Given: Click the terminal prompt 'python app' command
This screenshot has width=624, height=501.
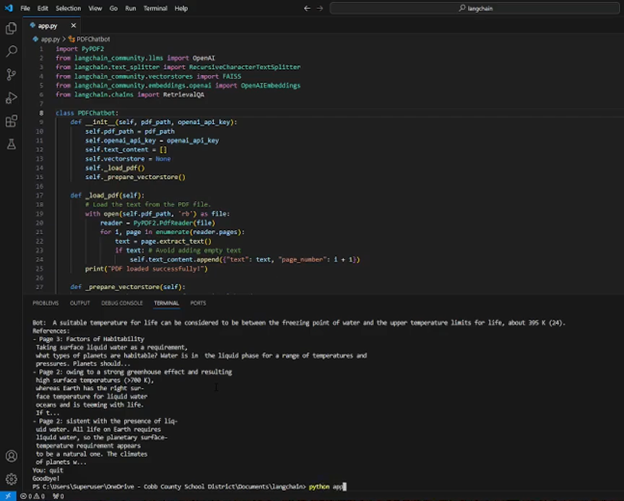Looking at the screenshot, I should pyautogui.click(x=326, y=487).
